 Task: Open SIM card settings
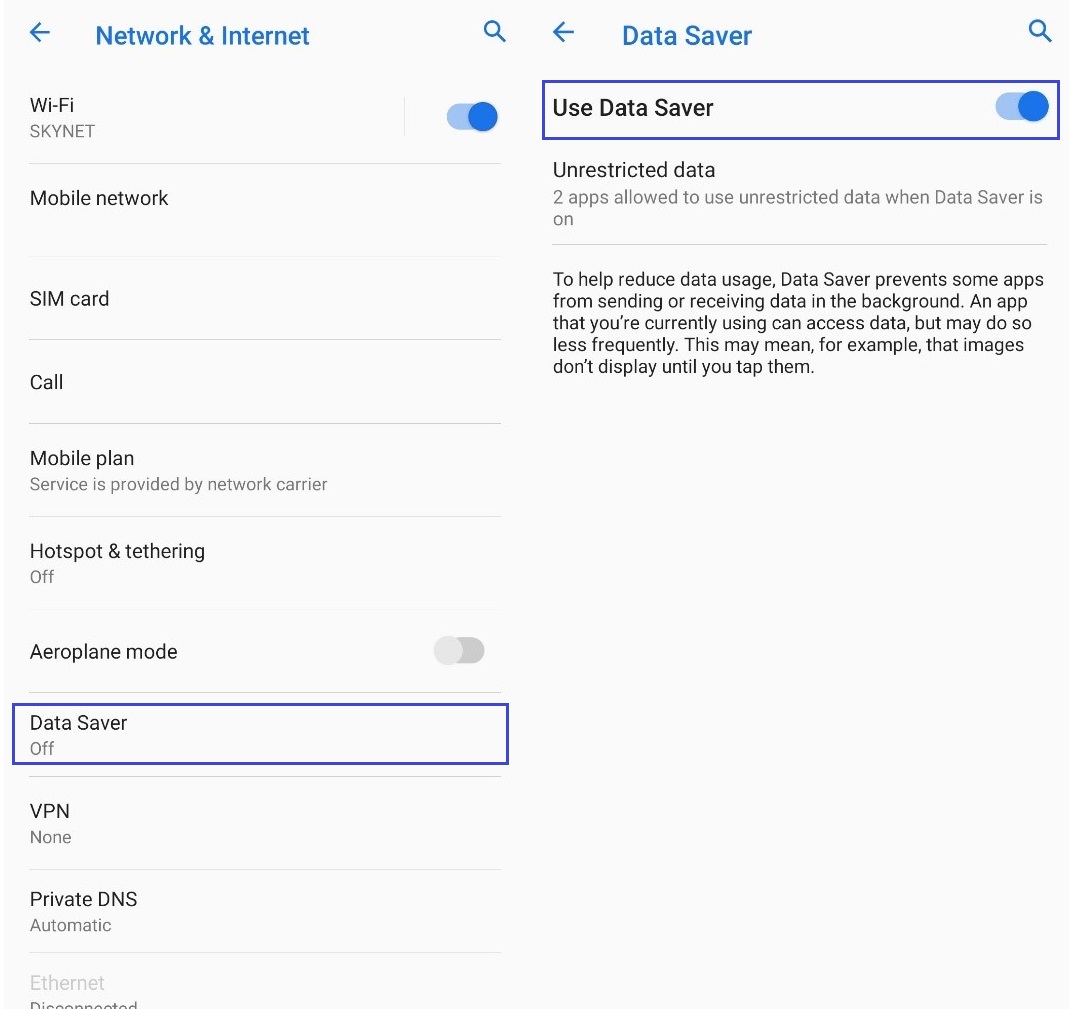click(265, 299)
